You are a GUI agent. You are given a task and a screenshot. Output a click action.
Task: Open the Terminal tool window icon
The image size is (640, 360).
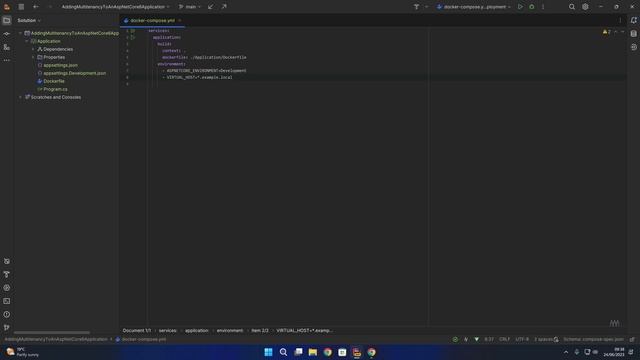click(x=7, y=301)
